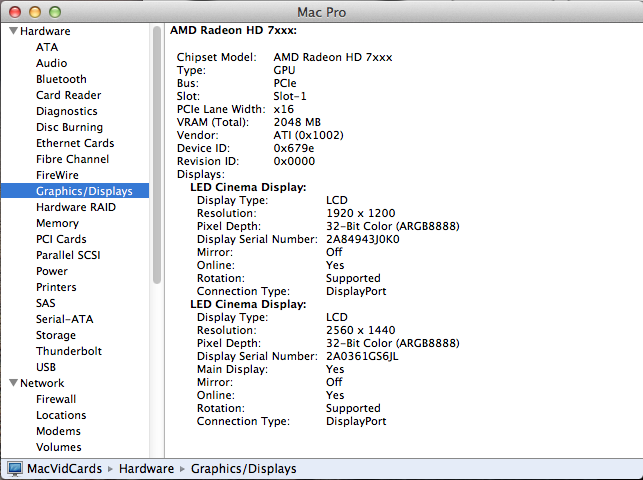Open Hardware RAID entry
Viewport: 643px width, 480px height.
76,207
